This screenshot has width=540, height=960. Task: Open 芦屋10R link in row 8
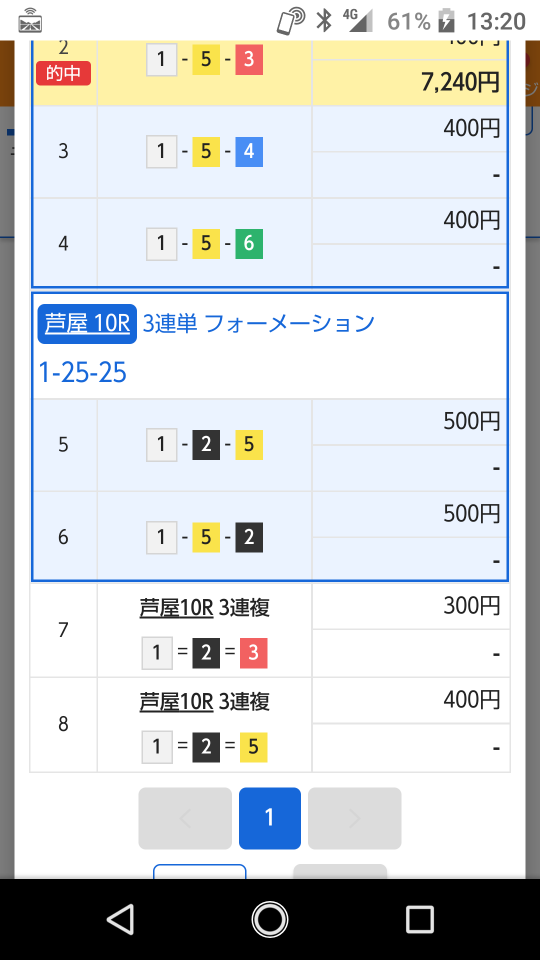pyautogui.click(x=176, y=701)
